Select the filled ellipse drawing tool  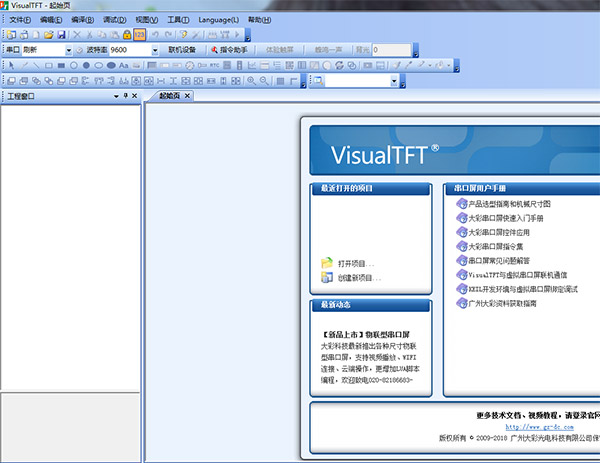111,65
